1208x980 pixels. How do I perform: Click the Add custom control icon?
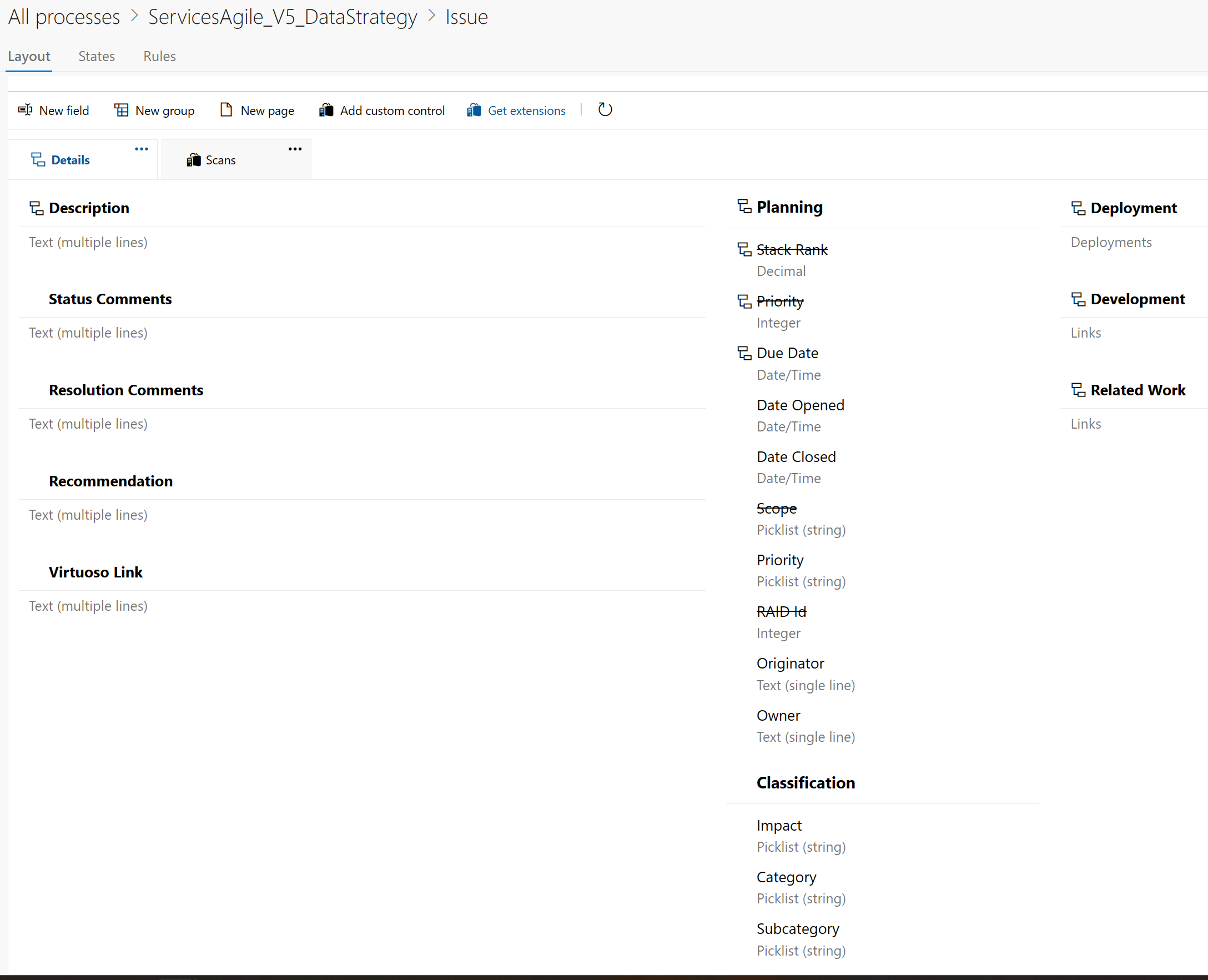coord(326,110)
